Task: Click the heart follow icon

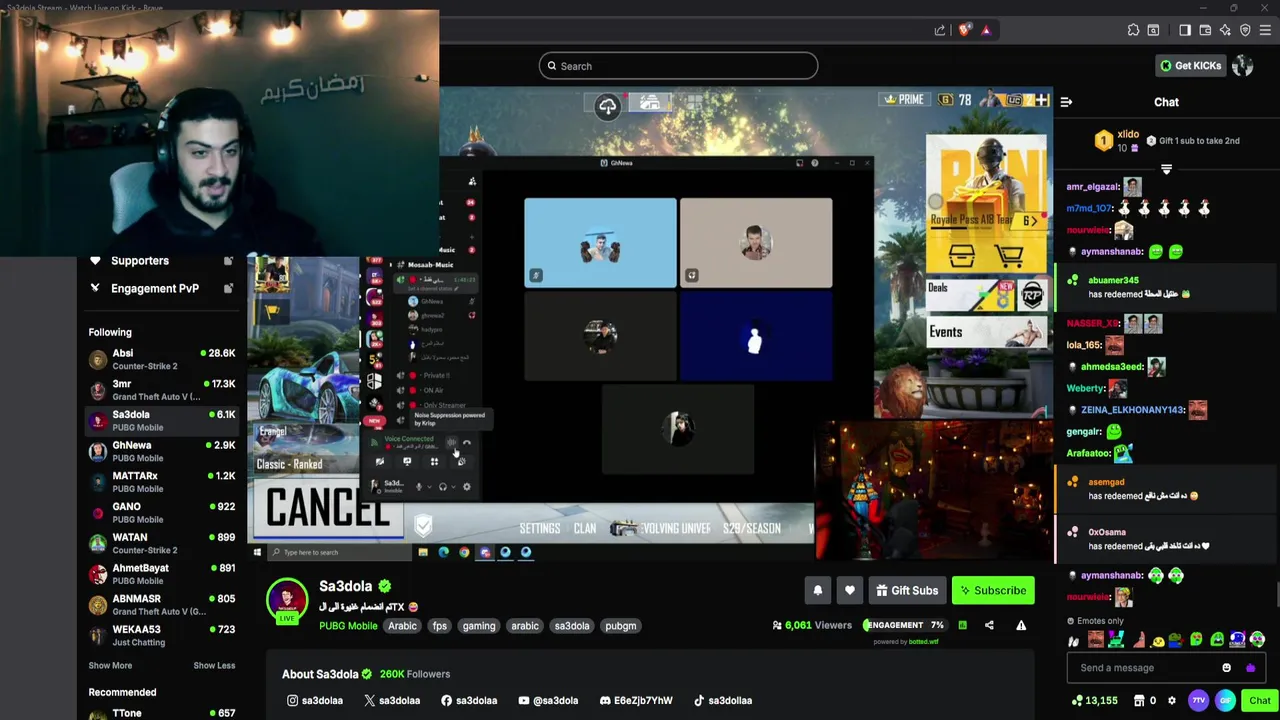Action: 849,591
